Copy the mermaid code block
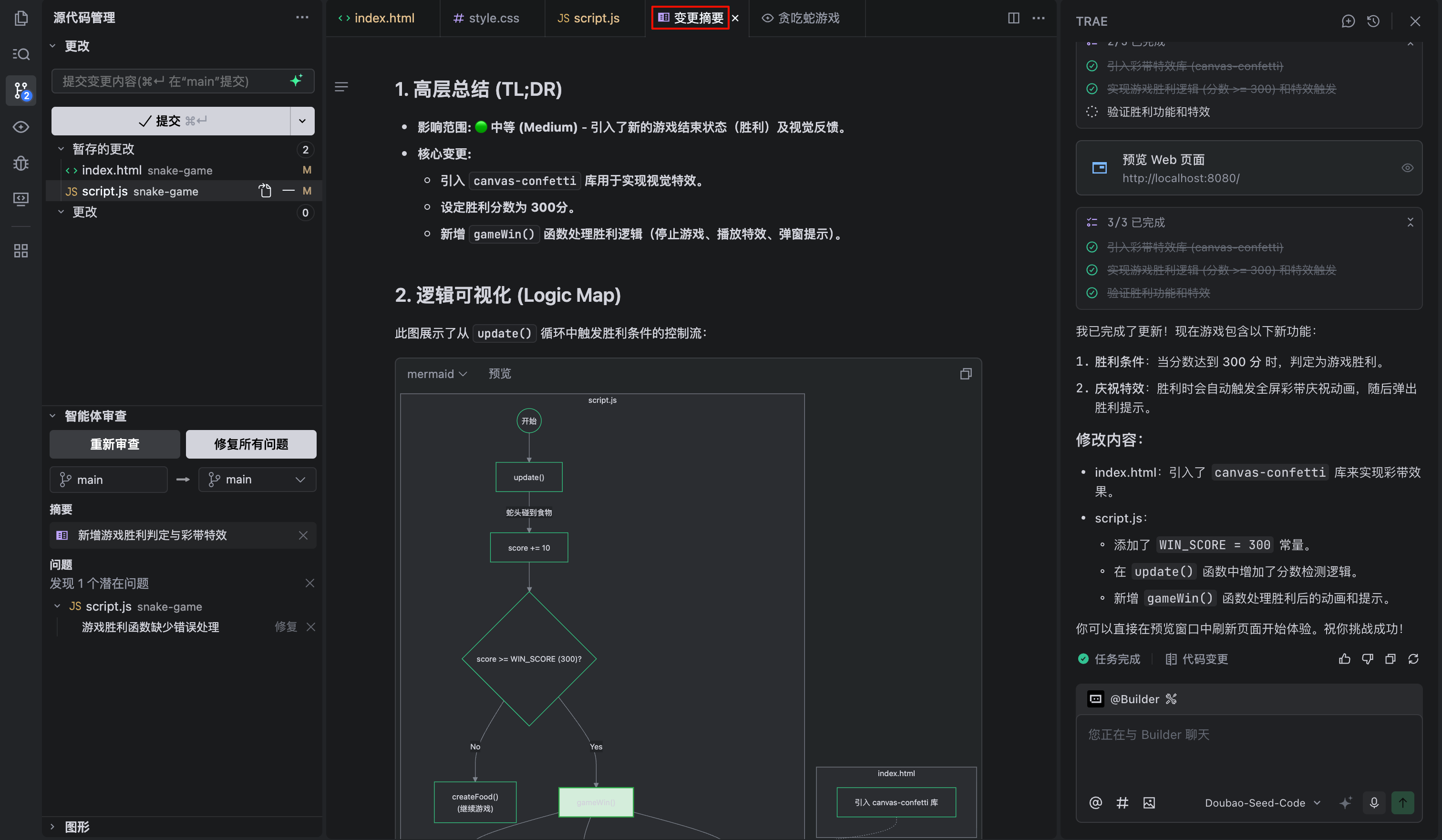1442x840 pixels. click(x=966, y=374)
